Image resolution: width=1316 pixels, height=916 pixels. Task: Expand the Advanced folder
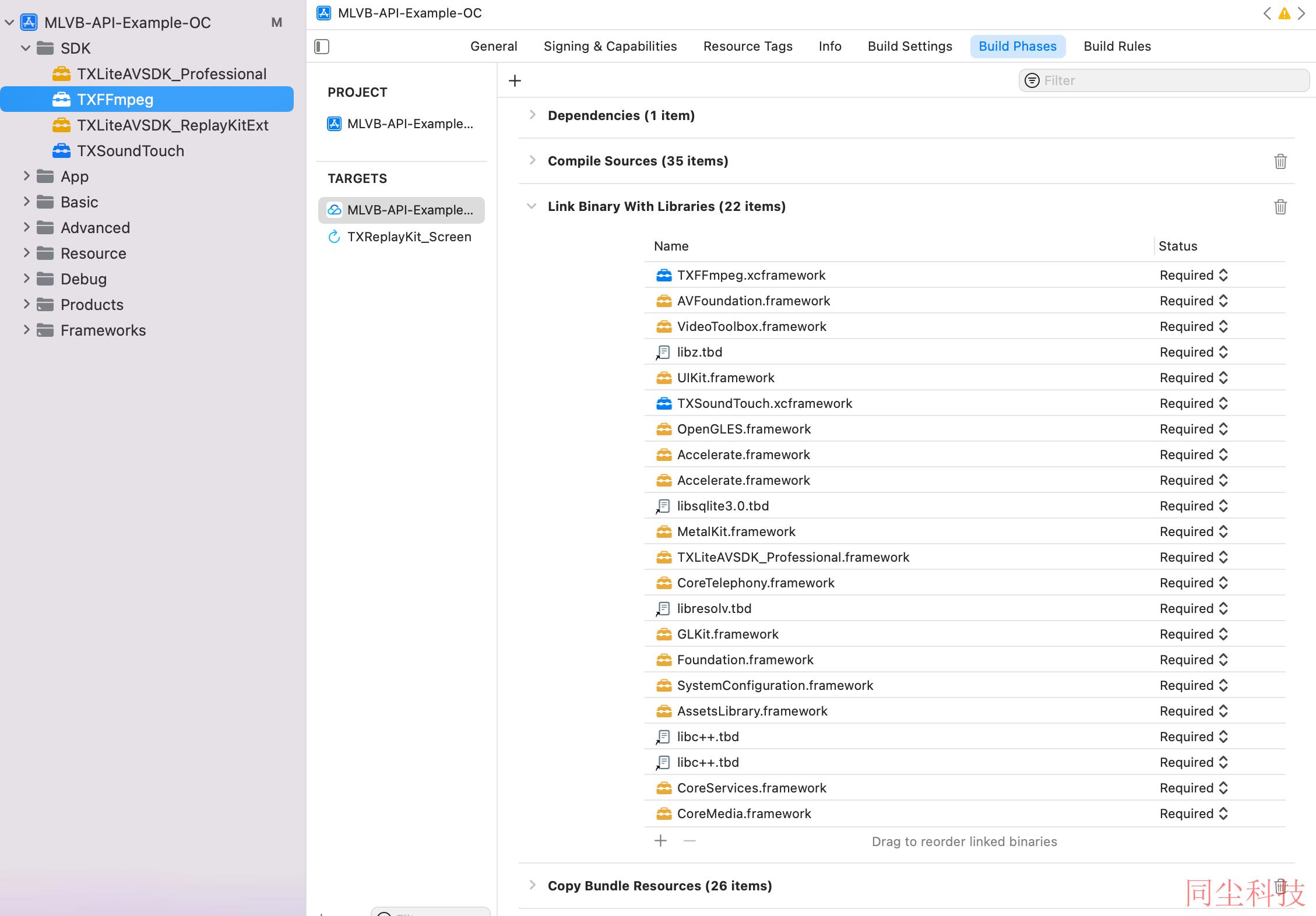26,227
